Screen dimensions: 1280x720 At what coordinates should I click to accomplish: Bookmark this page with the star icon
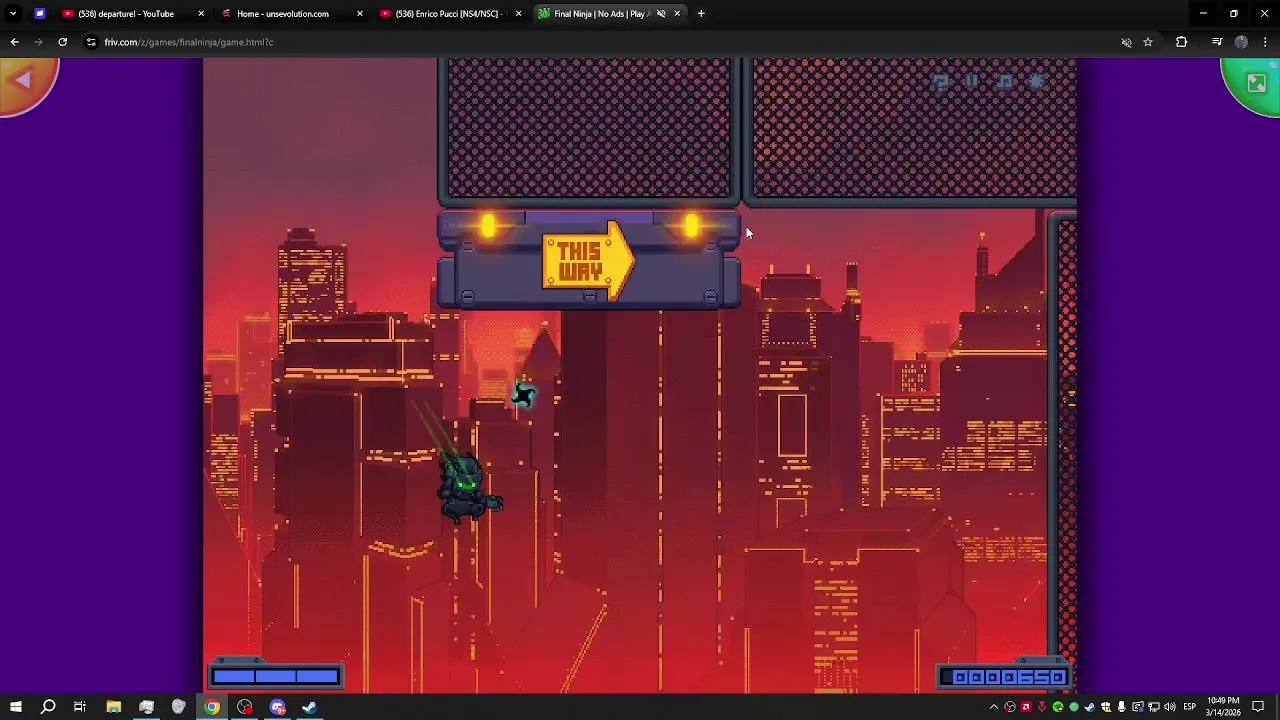(x=1148, y=42)
